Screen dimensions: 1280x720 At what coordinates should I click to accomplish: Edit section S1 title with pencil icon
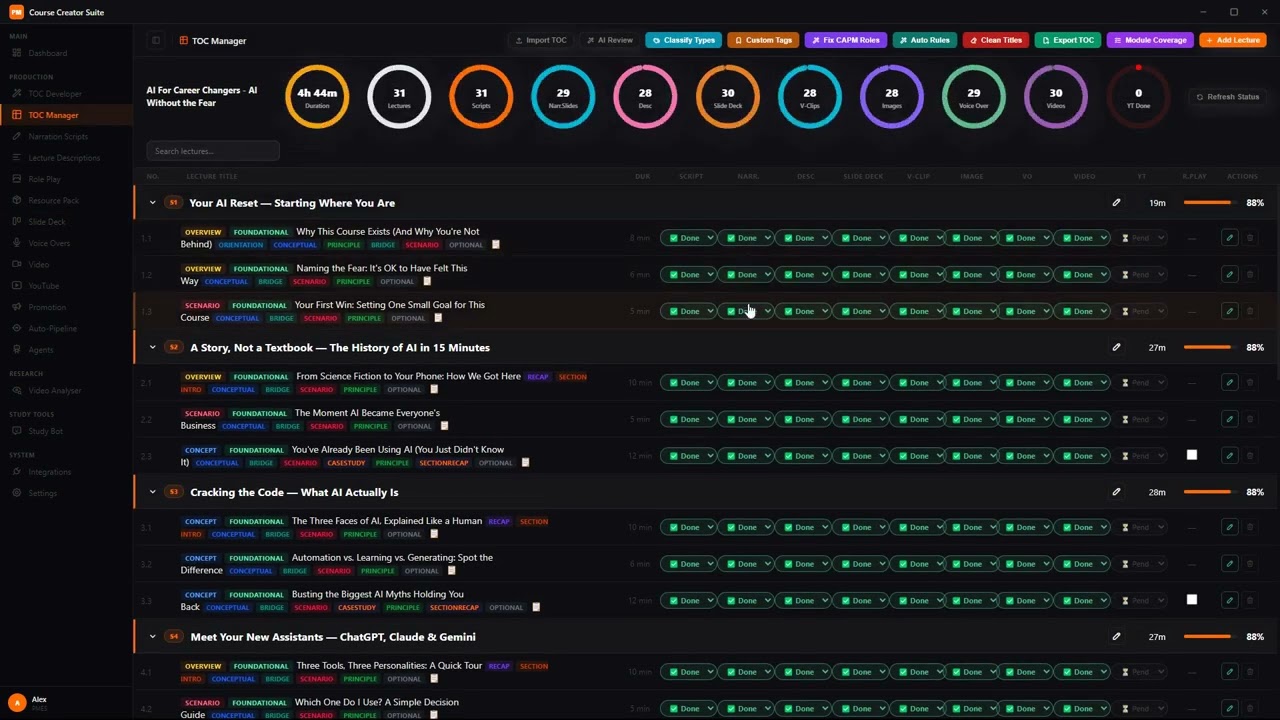point(1117,203)
